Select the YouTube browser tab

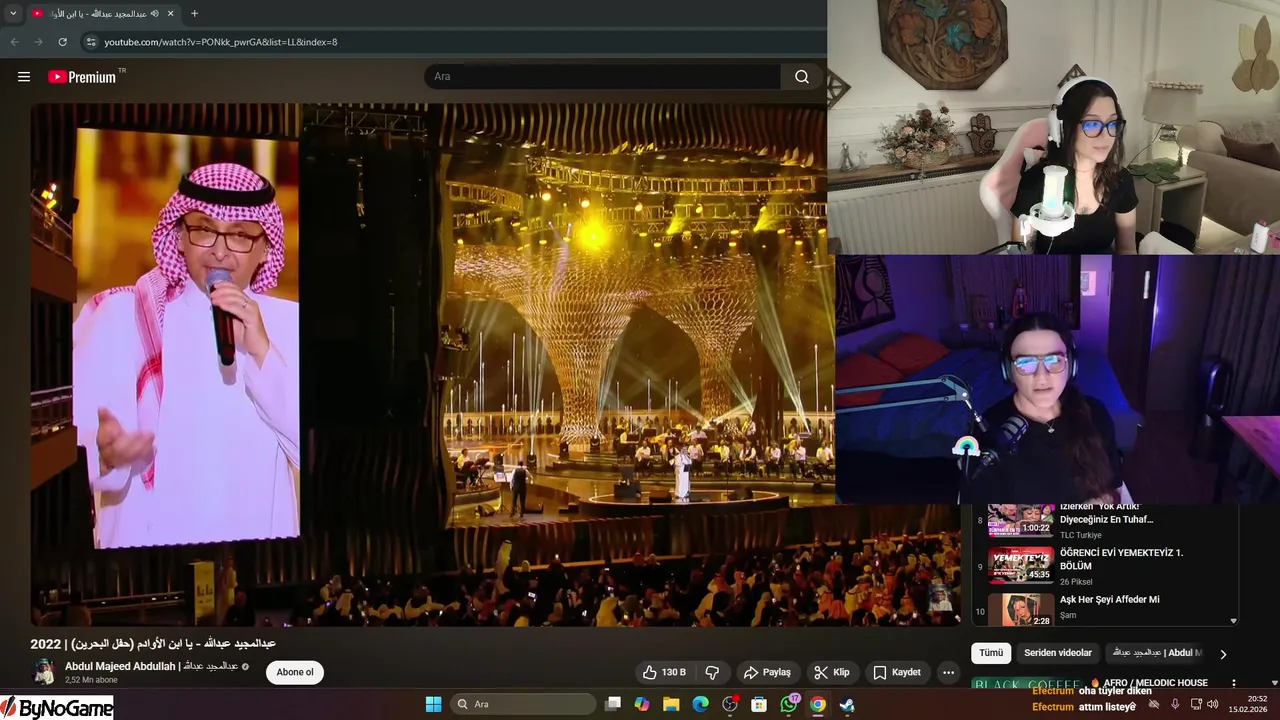point(104,13)
